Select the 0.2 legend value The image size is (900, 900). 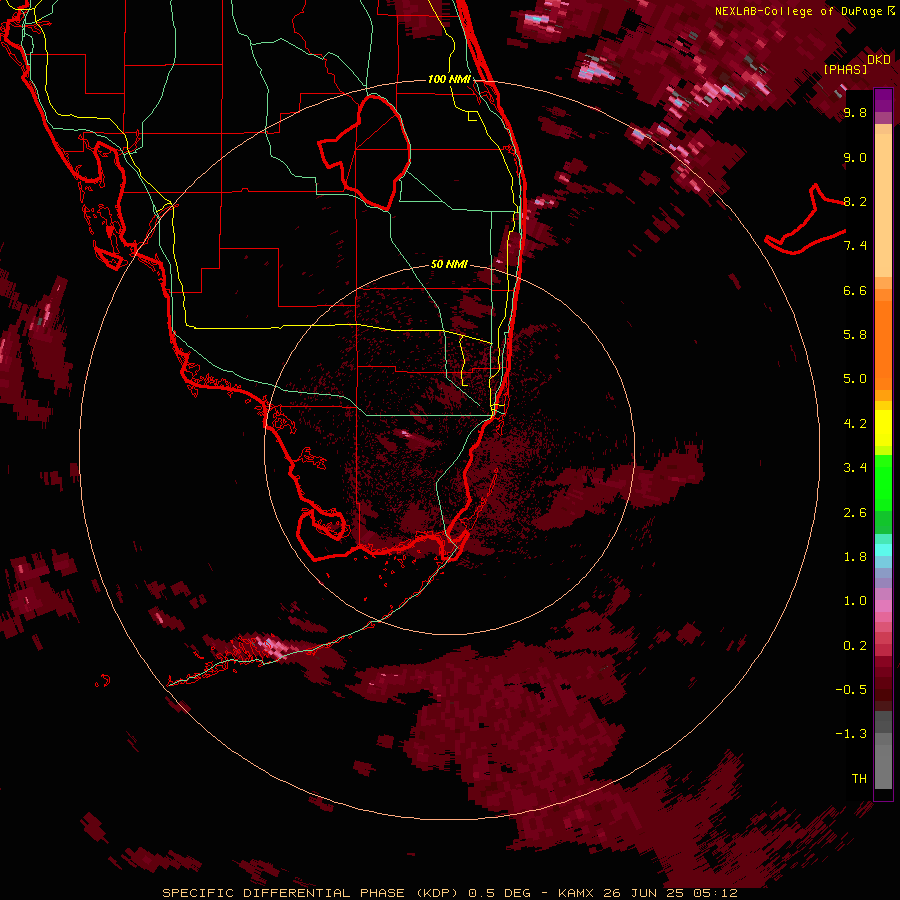point(855,646)
